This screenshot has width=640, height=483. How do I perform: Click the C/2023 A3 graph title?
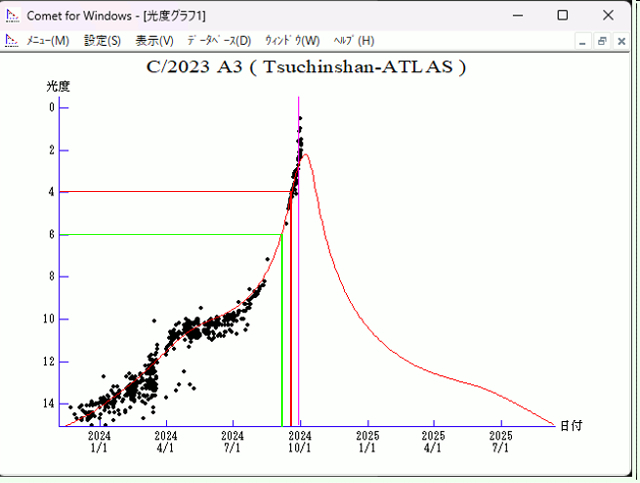point(306,68)
